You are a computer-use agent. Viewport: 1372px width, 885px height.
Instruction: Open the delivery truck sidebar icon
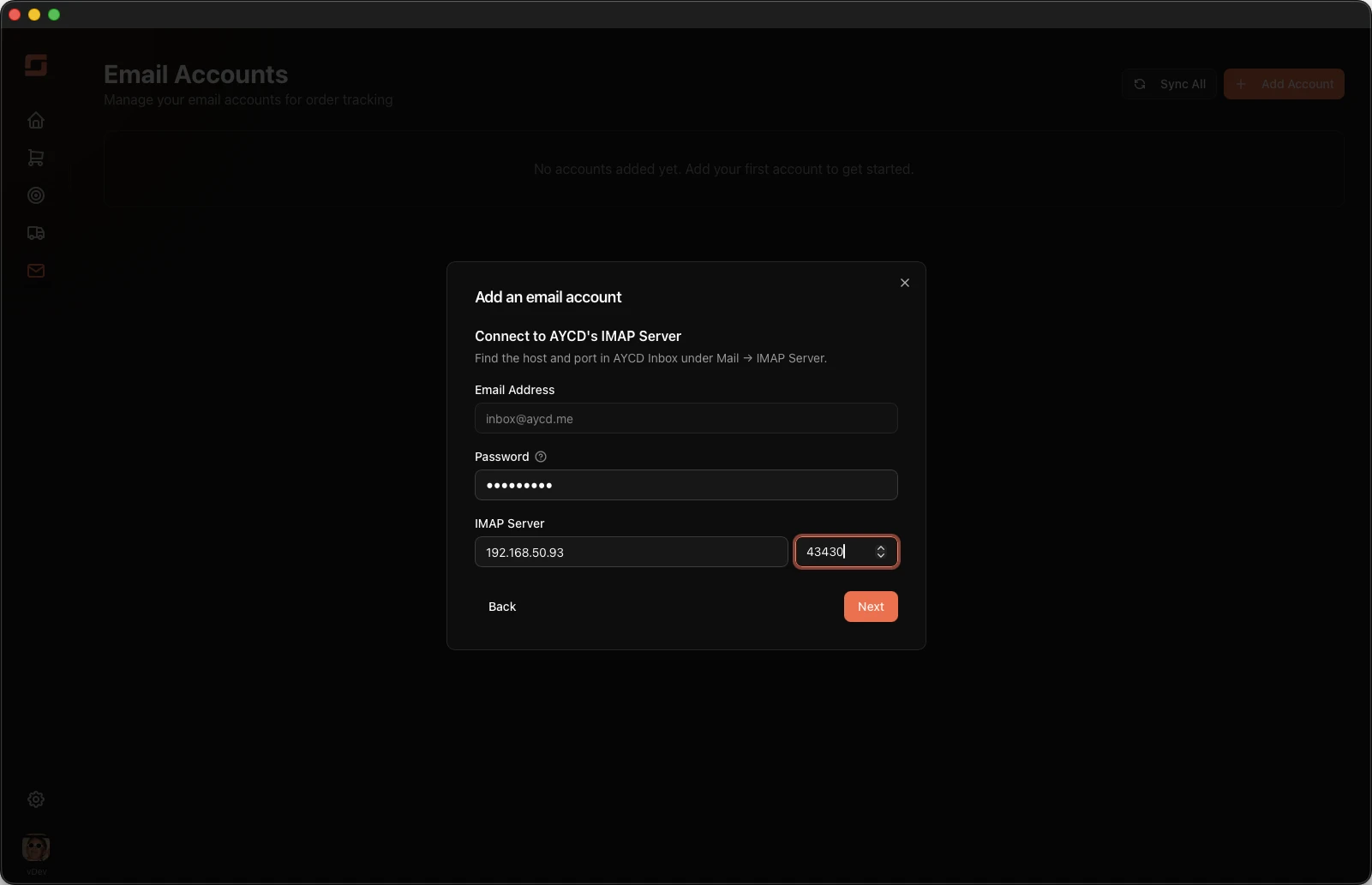pyautogui.click(x=36, y=233)
